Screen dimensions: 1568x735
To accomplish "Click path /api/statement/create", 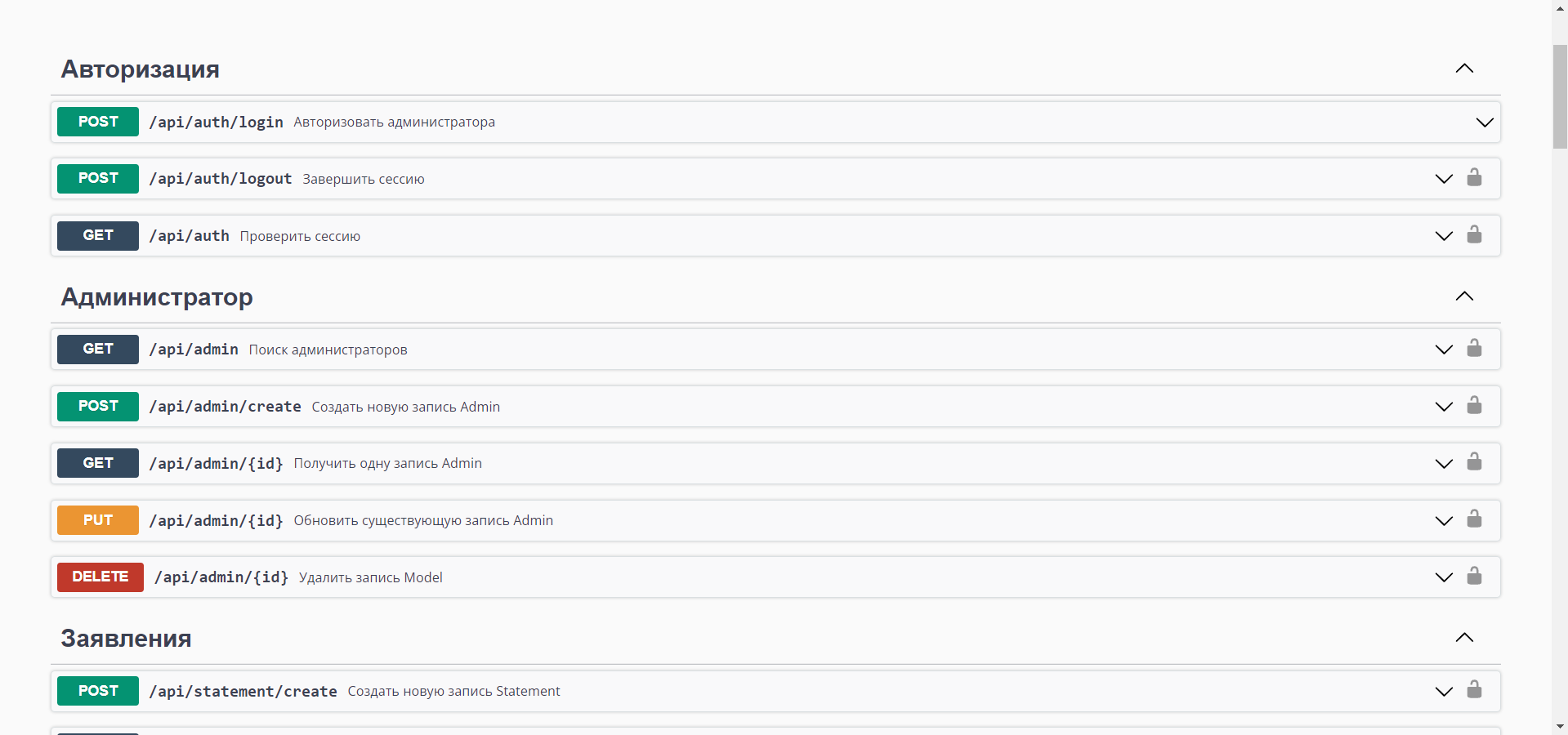I will pyautogui.click(x=243, y=692).
